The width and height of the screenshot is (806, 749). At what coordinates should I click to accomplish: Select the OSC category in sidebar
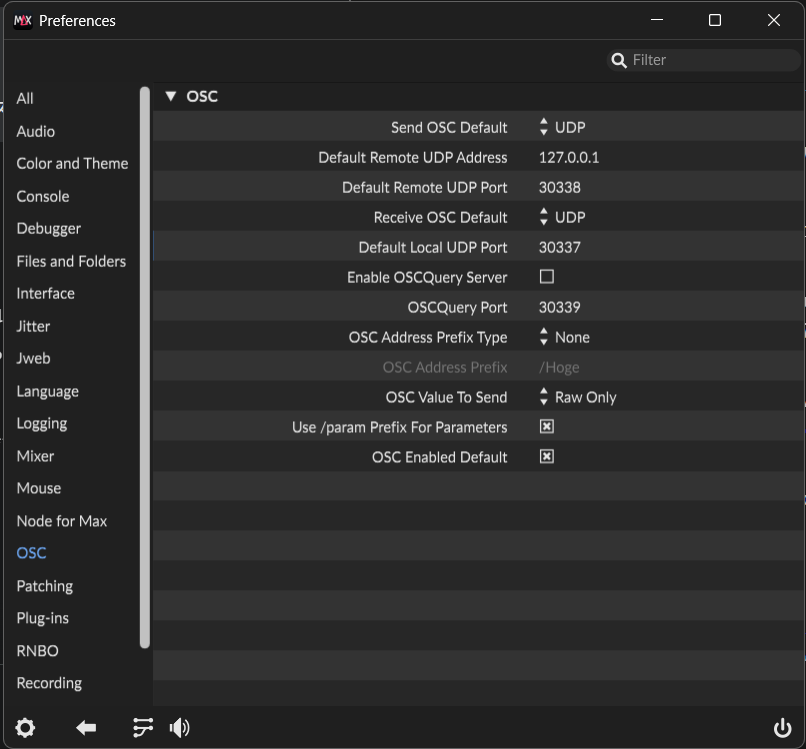(x=31, y=553)
